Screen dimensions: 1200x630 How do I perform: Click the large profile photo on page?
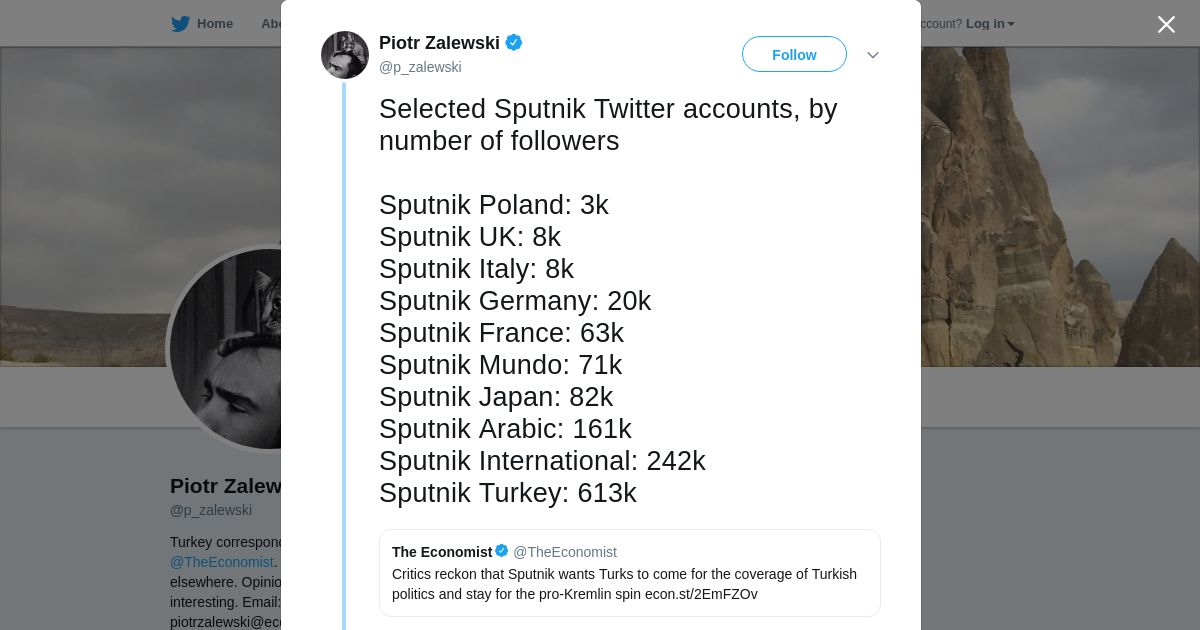coord(226,348)
